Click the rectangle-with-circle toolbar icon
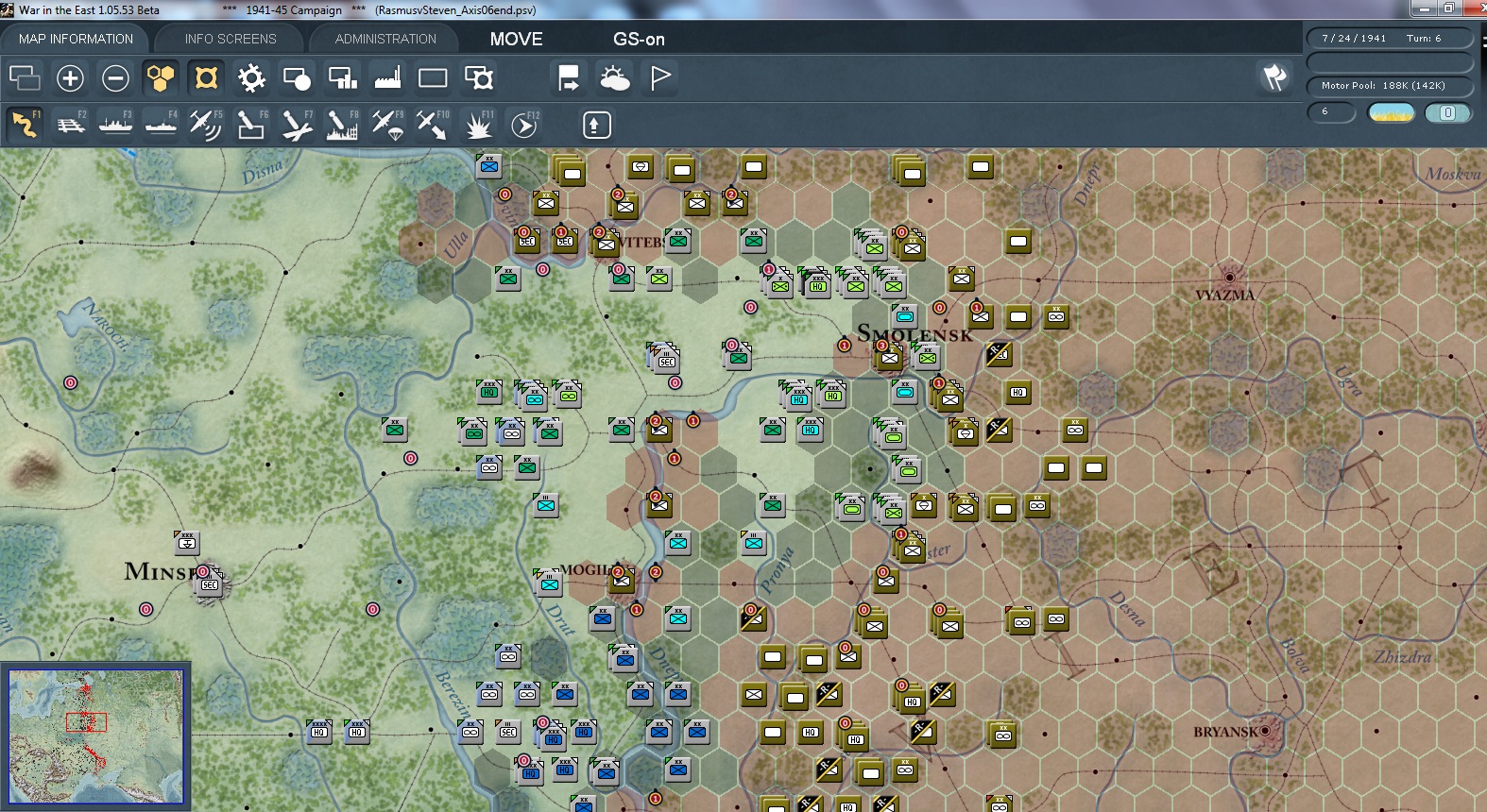This screenshot has height=812, width=1487. (297, 77)
